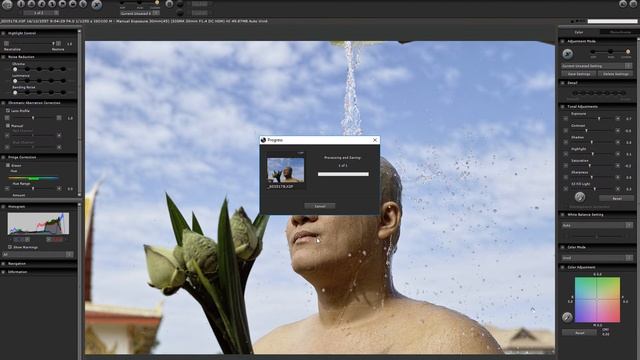Collapse the Highlight Control section
This screenshot has height=360, width=640.
(x=3, y=33)
